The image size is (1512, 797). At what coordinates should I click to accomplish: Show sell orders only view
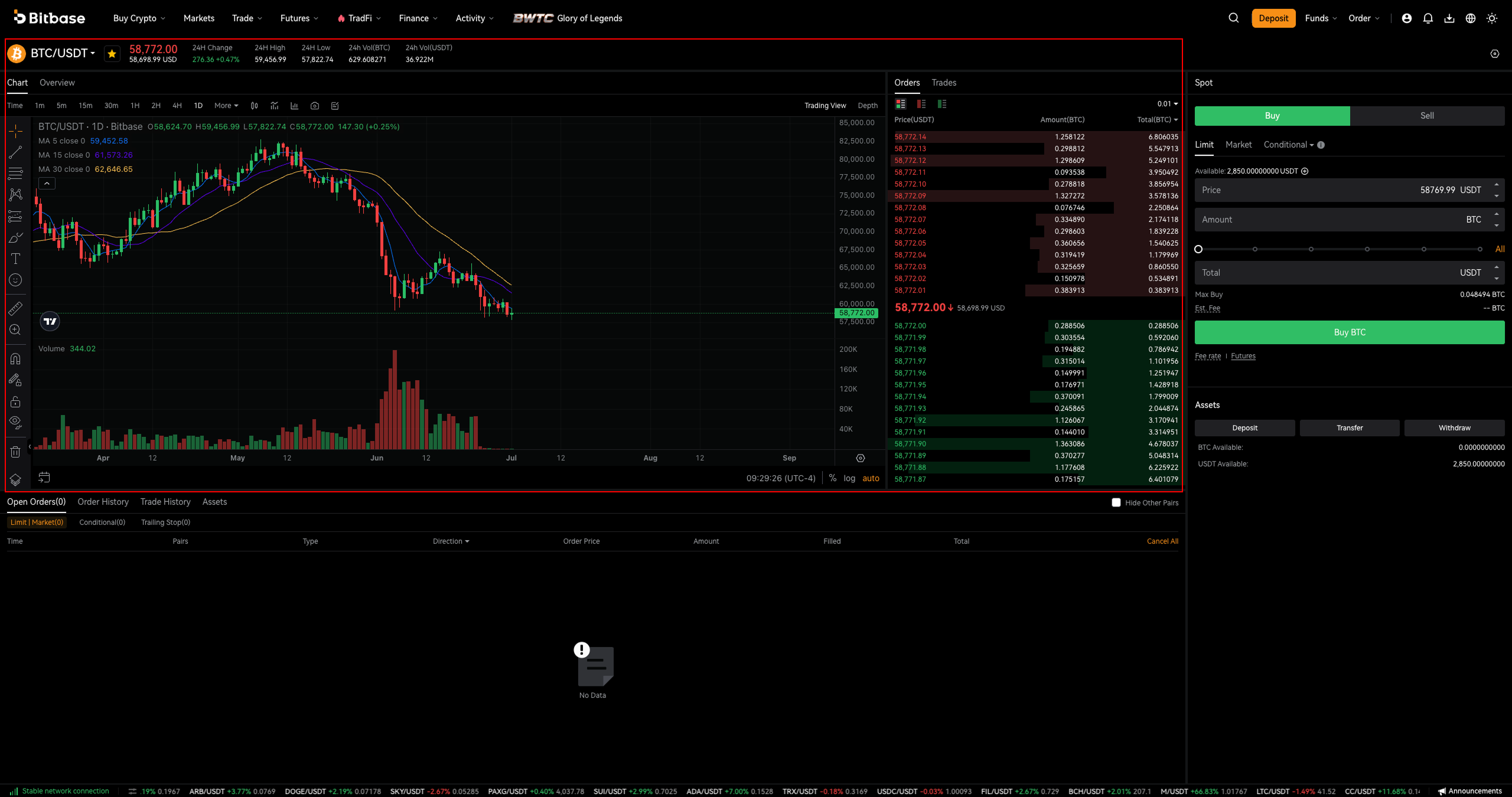click(921, 104)
